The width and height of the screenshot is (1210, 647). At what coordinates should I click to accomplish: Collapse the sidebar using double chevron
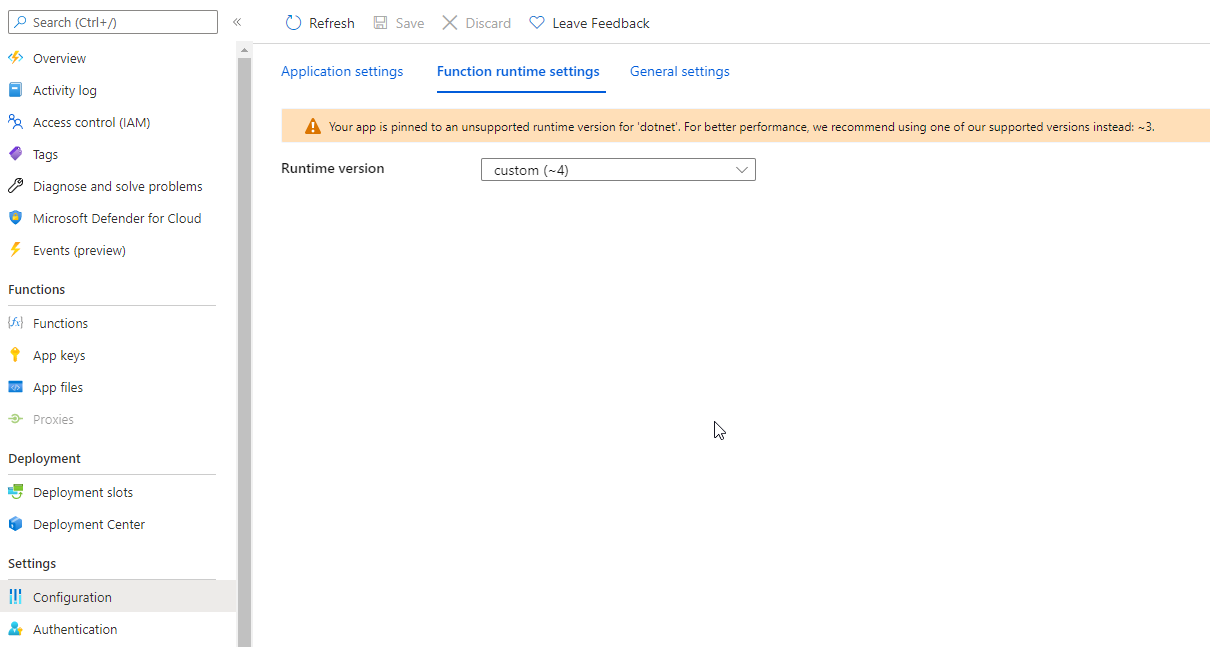pos(237,22)
